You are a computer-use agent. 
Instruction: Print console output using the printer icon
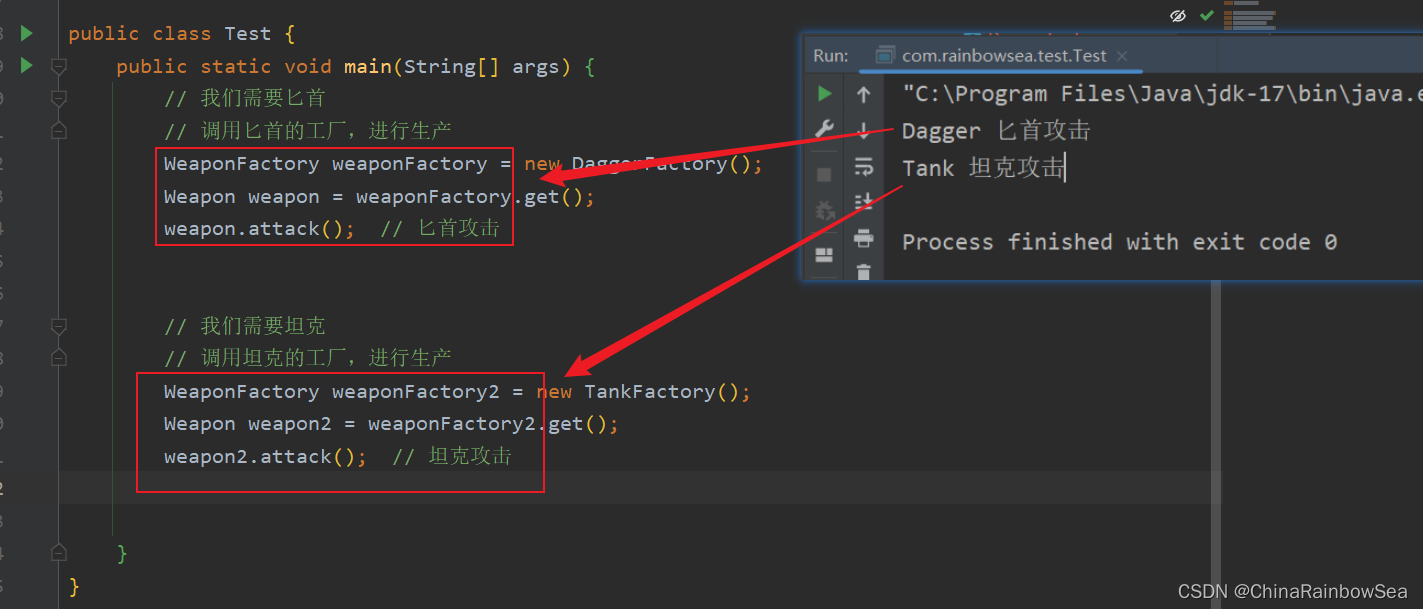pyautogui.click(x=864, y=238)
